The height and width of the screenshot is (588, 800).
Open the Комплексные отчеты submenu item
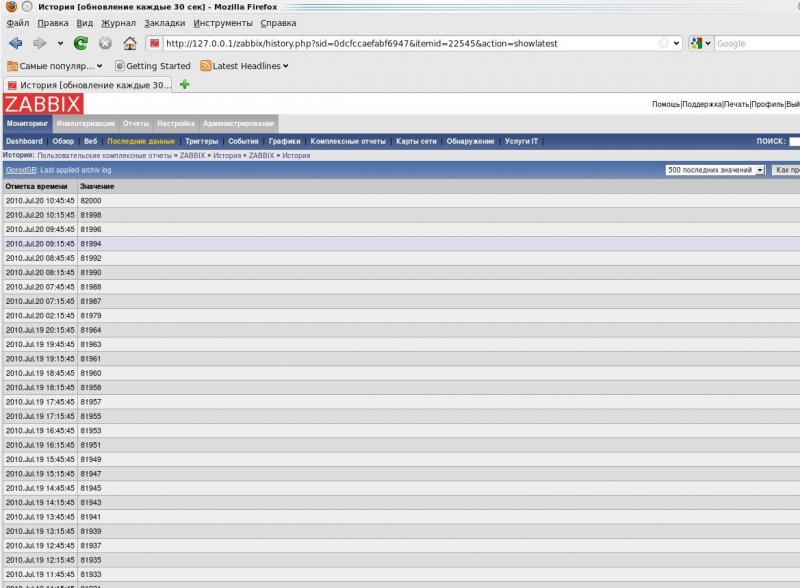(348, 141)
